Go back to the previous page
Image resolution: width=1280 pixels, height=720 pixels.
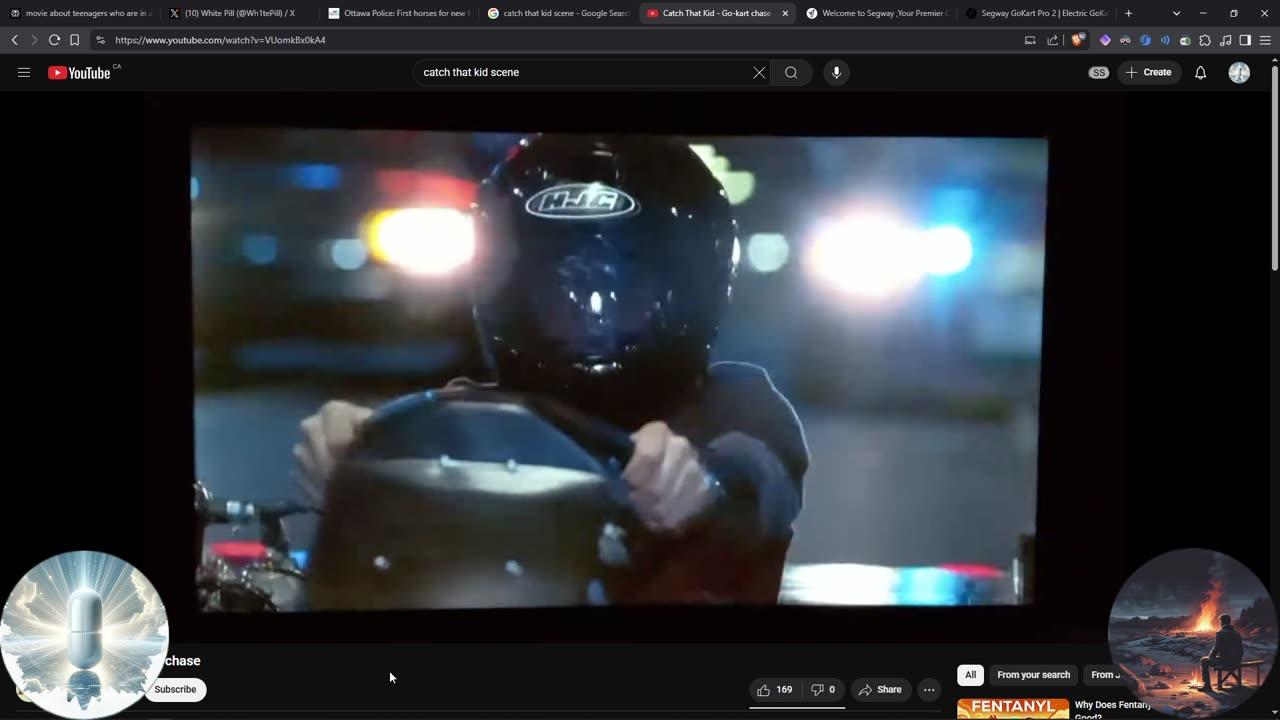pyautogui.click(x=14, y=40)
